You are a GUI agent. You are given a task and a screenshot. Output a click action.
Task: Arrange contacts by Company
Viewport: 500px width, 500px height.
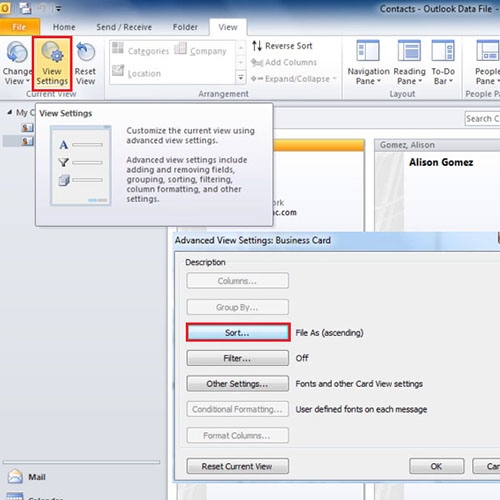pos(200,50)
